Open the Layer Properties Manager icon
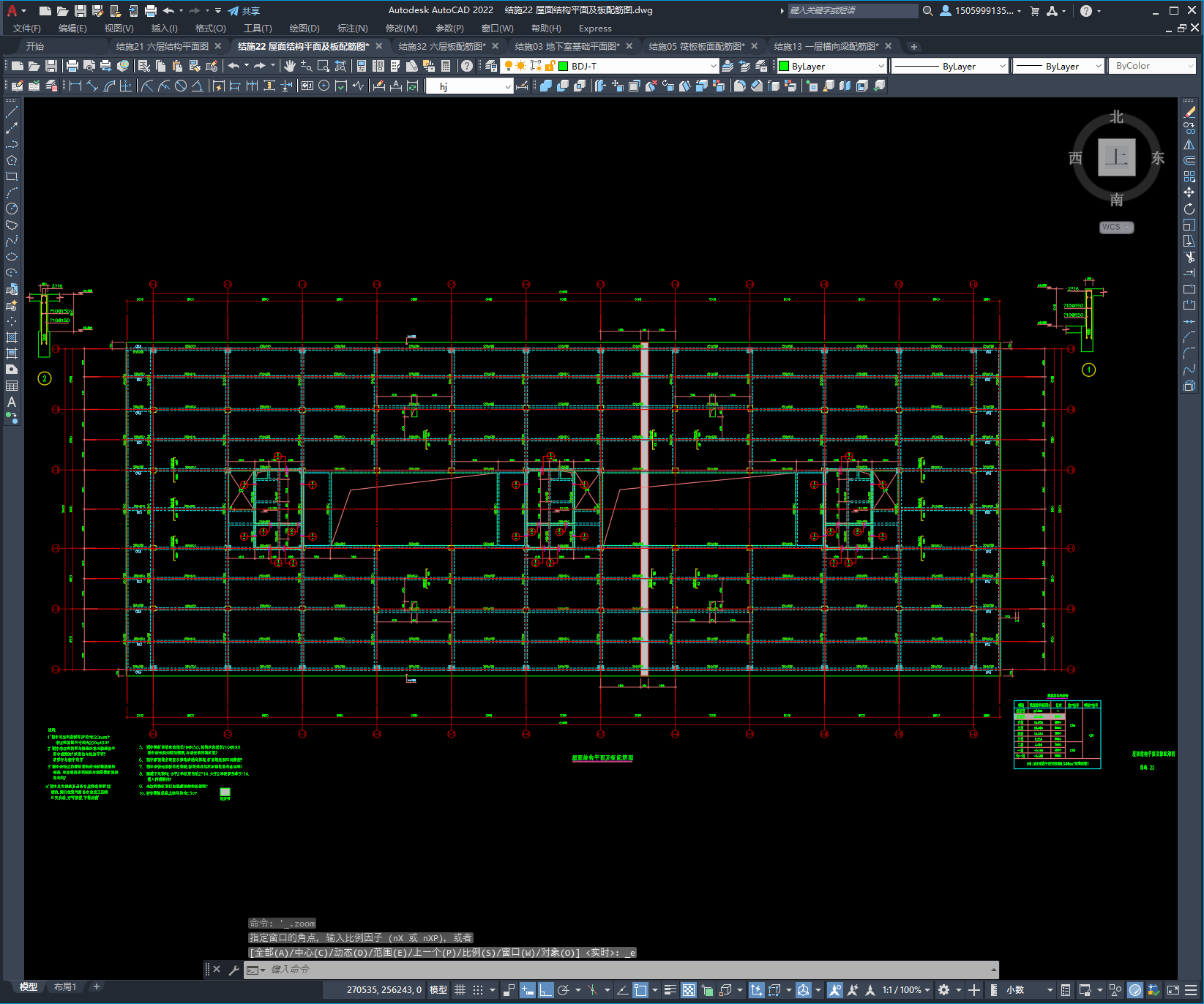This screenshot has height=1004, width=1204. [490, 66]
